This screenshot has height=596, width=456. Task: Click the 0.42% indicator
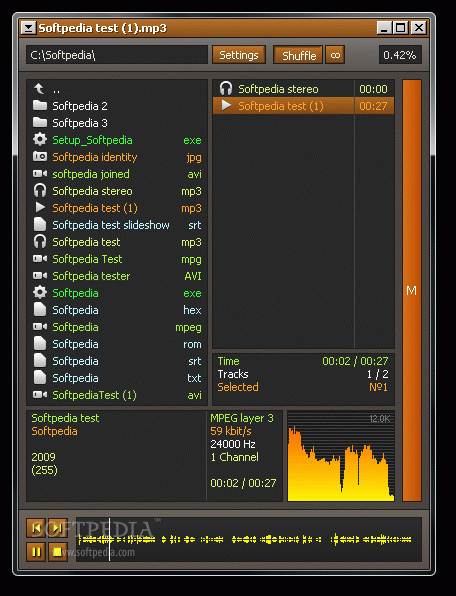point(400,55)
